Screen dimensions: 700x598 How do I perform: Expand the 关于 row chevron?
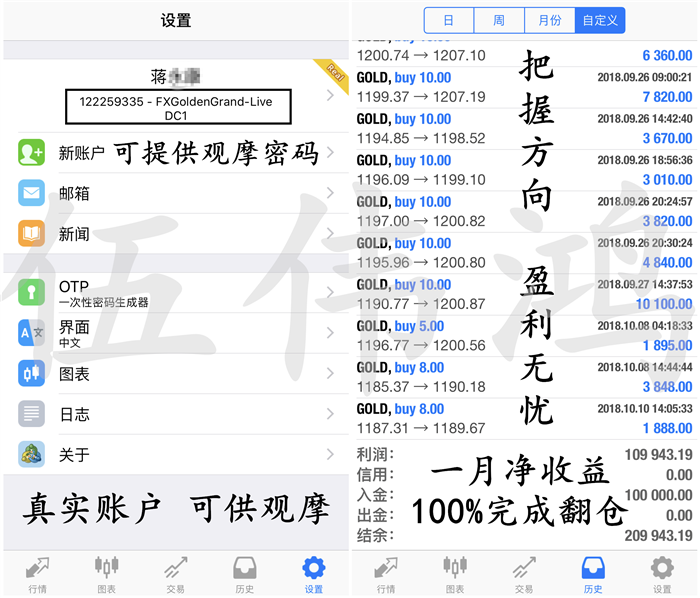click(330, 454)
